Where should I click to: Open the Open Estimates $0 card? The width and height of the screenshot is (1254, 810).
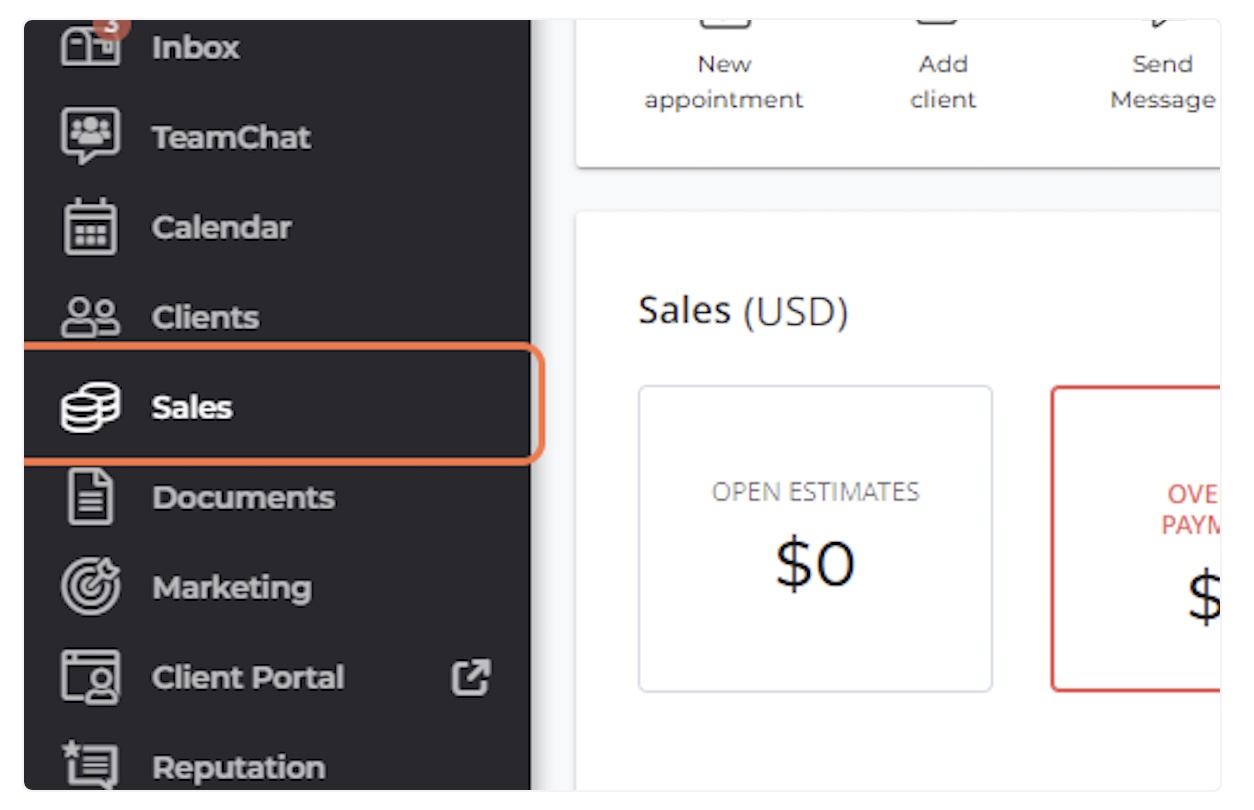pos(815,539)
